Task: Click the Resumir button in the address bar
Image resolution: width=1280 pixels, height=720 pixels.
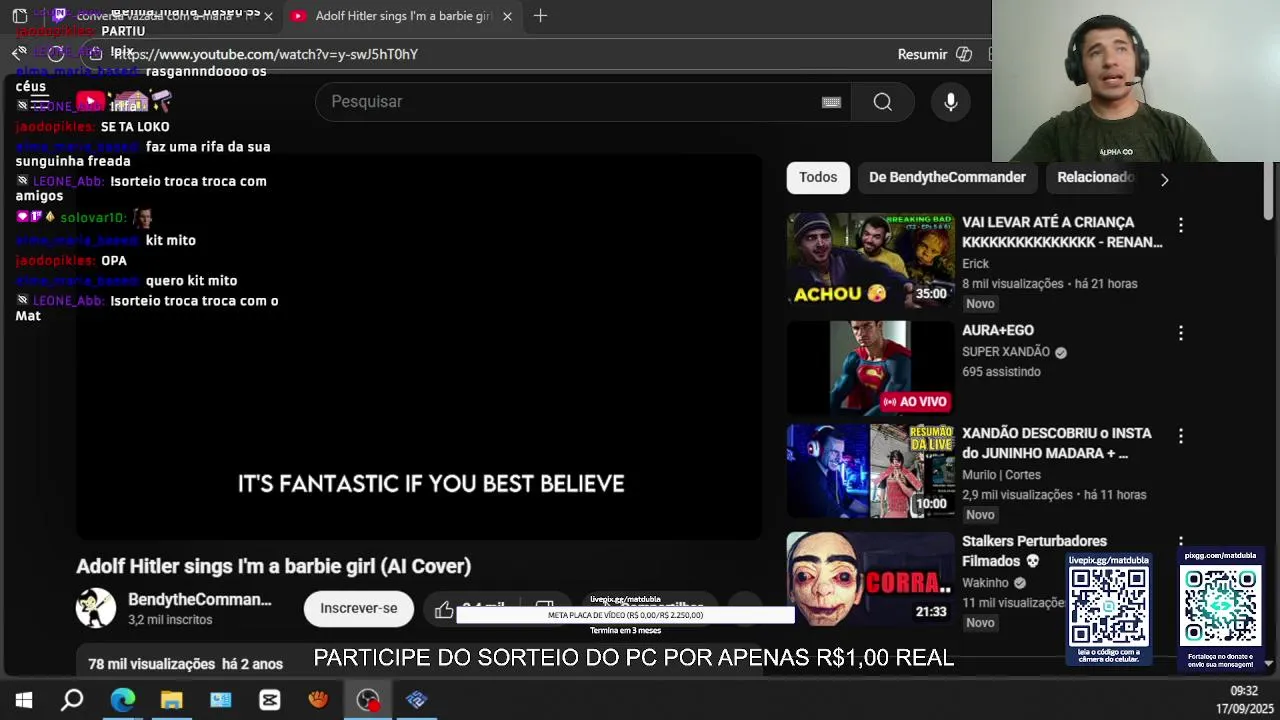Action: 922,54
